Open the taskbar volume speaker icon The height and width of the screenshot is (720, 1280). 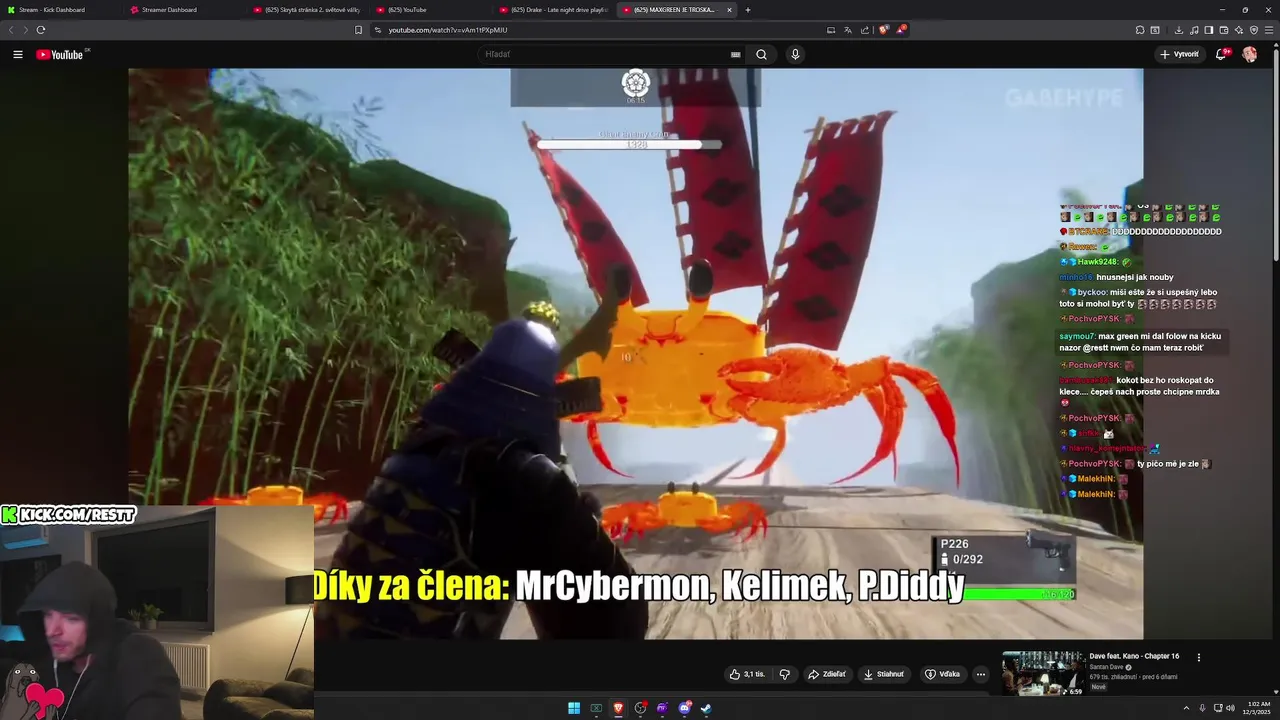pos(1230,708)
